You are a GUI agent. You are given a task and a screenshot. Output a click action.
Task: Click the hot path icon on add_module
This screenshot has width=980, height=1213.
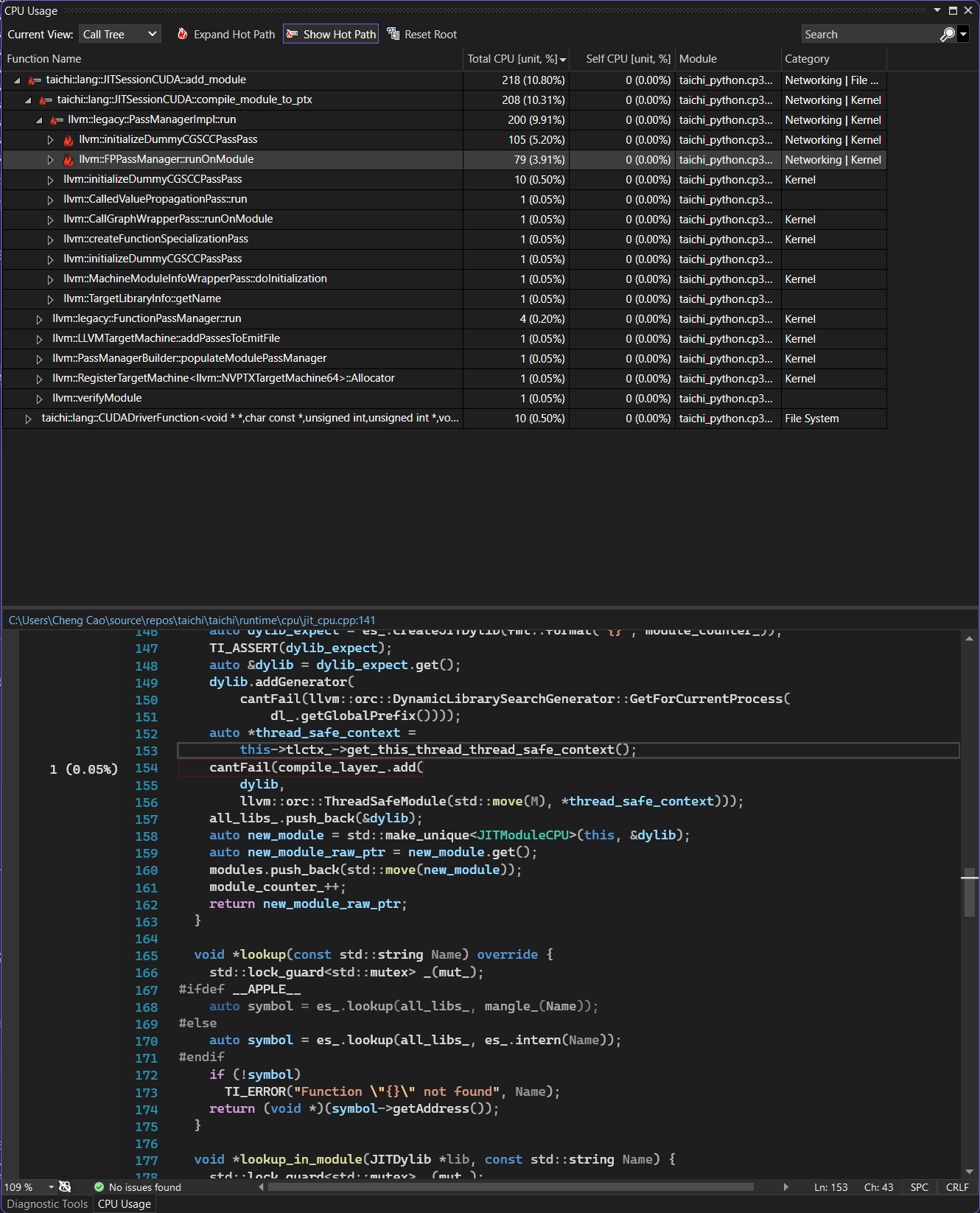pos(35,80)
